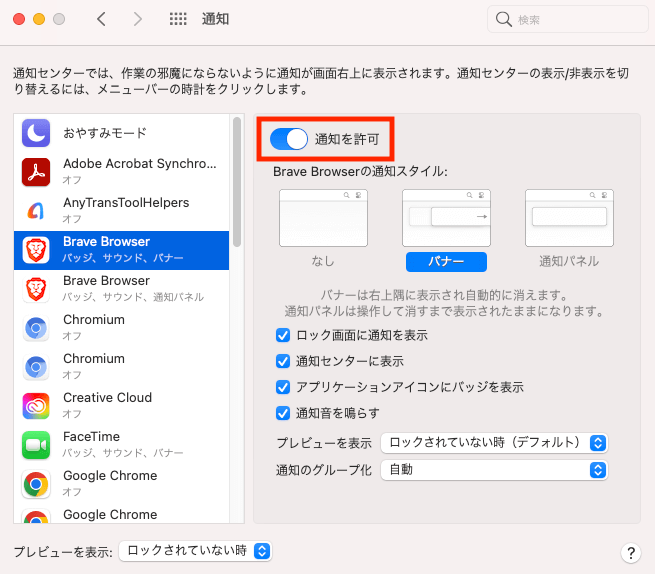Viewport: 655px width, 574px height.
Task: Select the blue バナー style button
Action: coord(446,262)
